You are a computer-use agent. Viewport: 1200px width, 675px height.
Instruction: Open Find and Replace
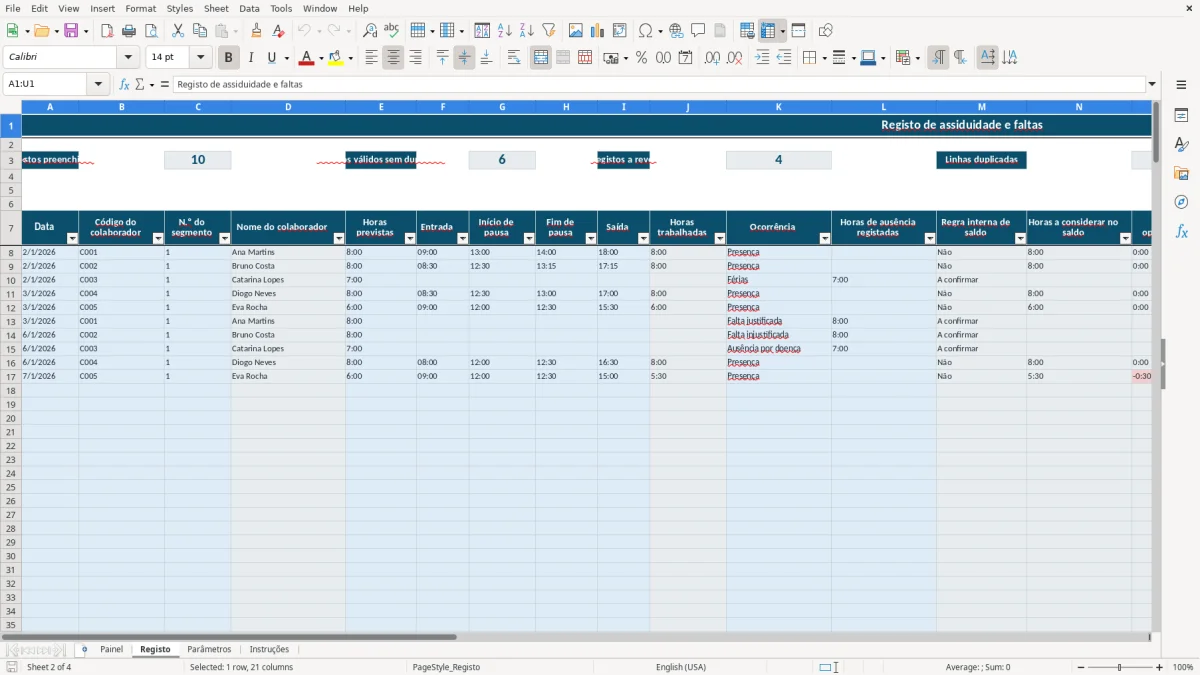point(370,31)
